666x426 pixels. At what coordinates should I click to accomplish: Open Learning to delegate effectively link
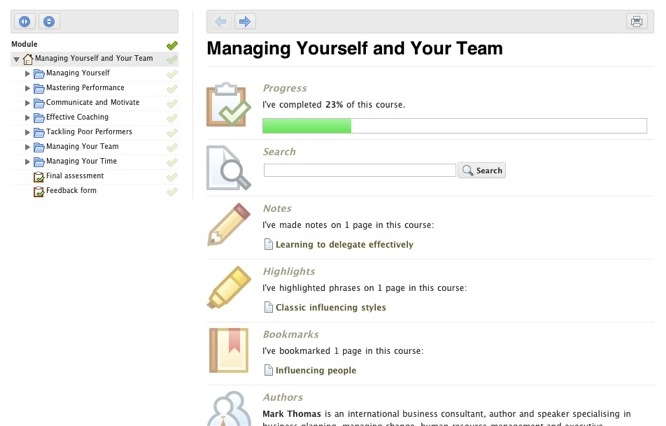pyautogui.click(x=344, y=245)
